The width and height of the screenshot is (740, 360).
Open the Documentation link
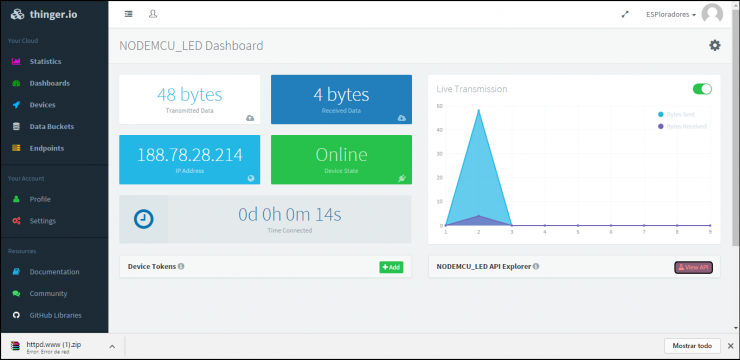54,272
